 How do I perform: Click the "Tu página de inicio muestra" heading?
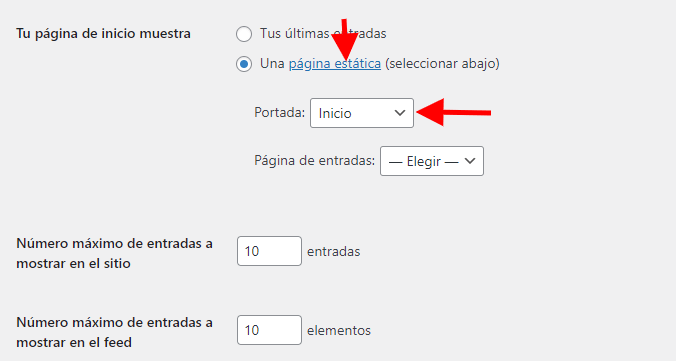click(x=103, y=34)
